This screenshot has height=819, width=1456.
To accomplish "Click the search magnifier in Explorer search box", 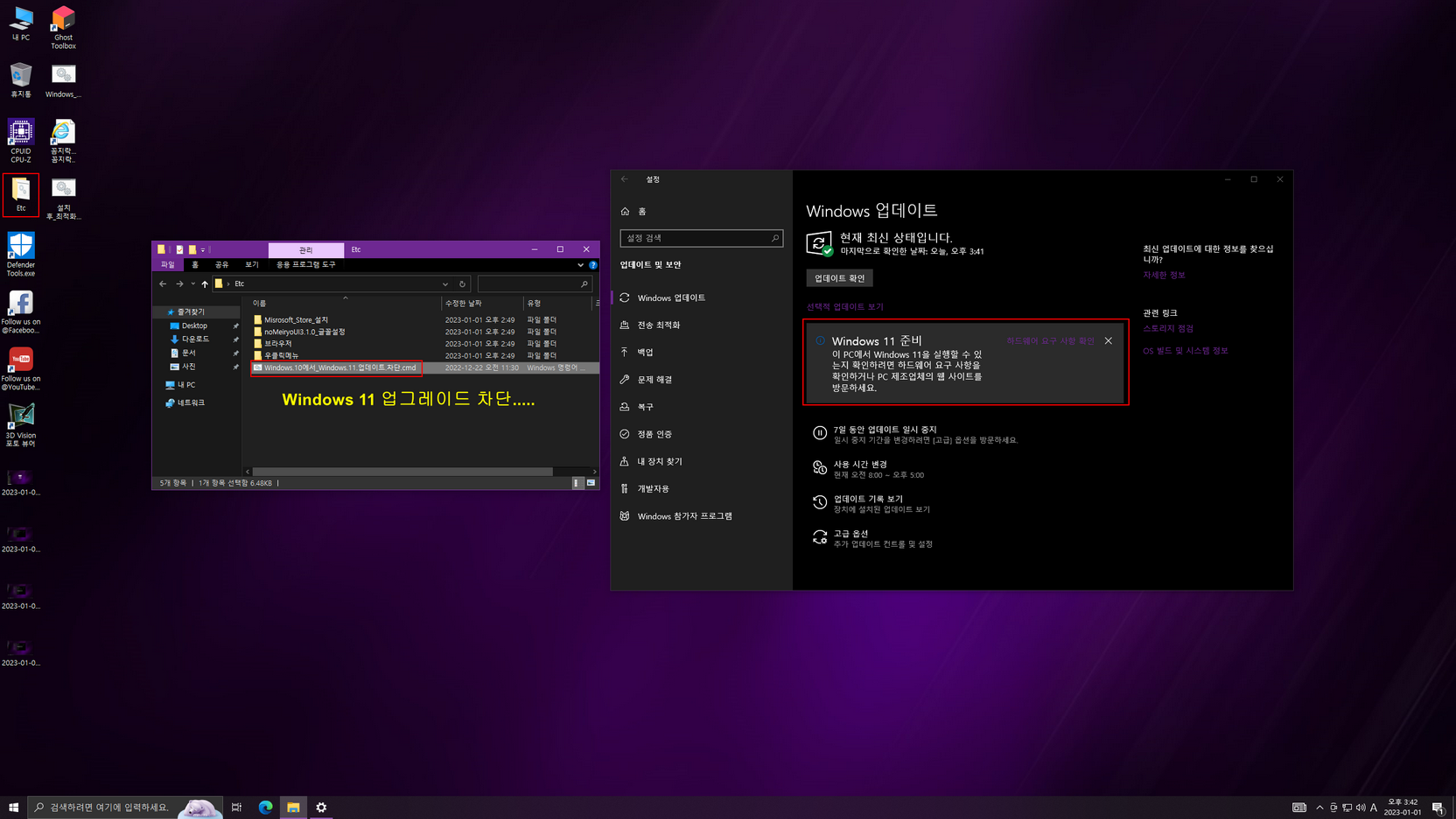I will point(584,284).
